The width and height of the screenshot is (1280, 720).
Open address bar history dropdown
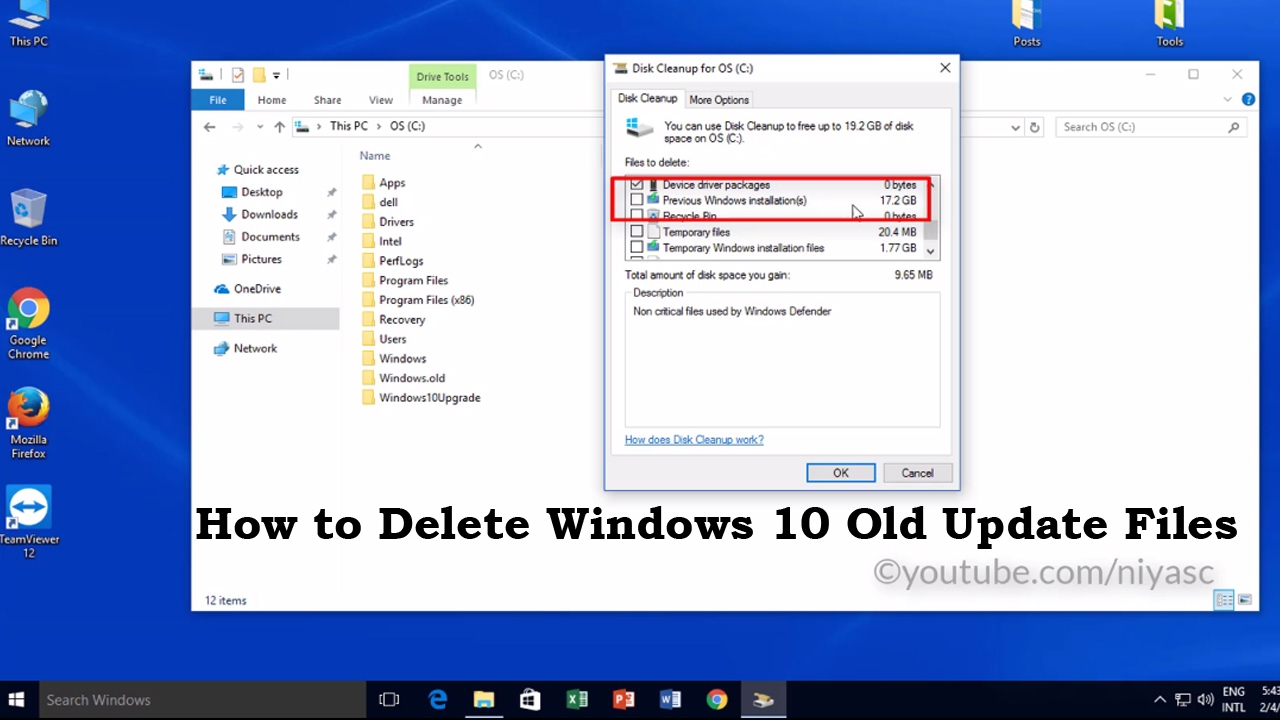click(x=1016, y=127)
